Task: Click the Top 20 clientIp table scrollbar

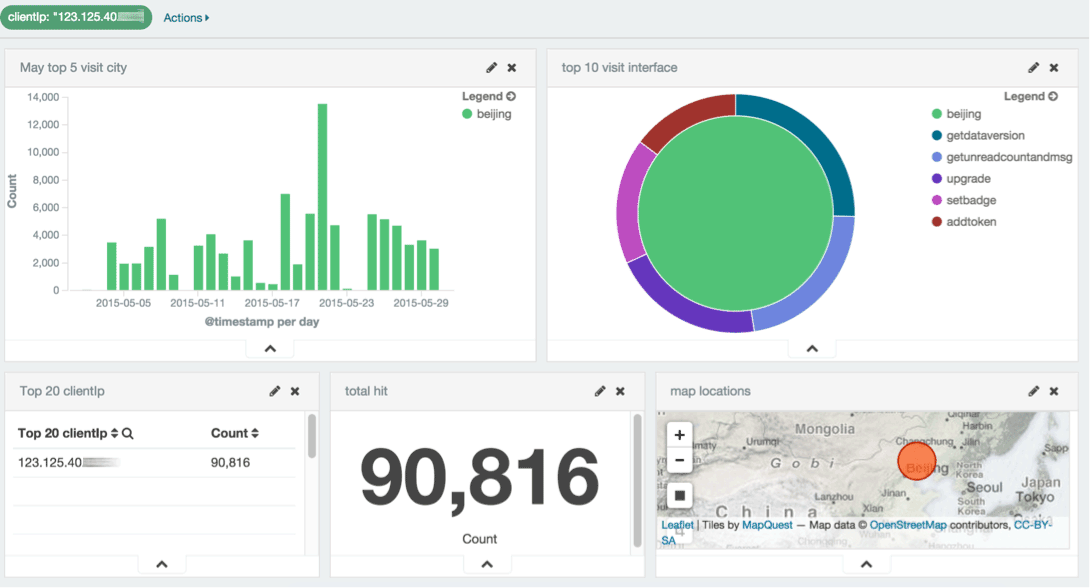Action: [x=311, y=436]
